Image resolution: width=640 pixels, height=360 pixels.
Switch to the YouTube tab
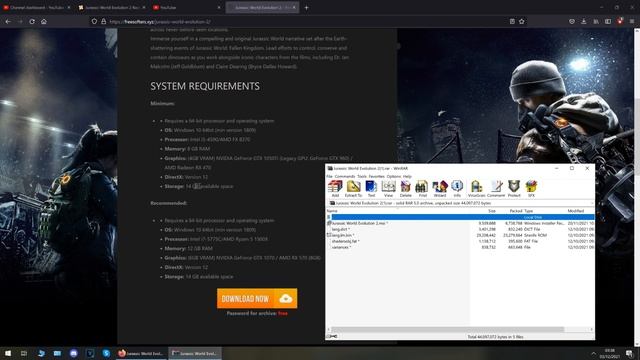pos(187,7)
